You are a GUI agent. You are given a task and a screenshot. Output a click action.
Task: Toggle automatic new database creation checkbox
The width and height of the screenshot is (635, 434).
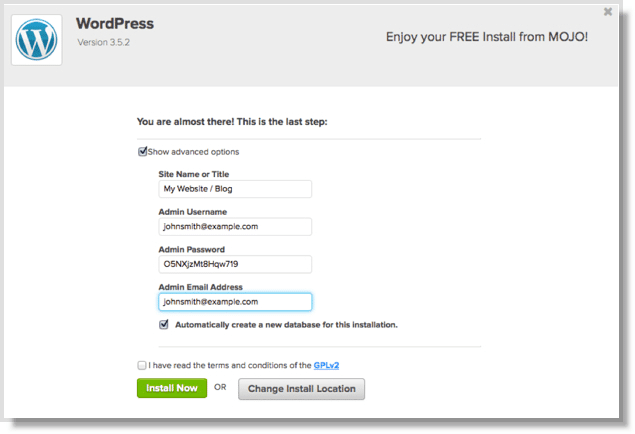point(164,325)
